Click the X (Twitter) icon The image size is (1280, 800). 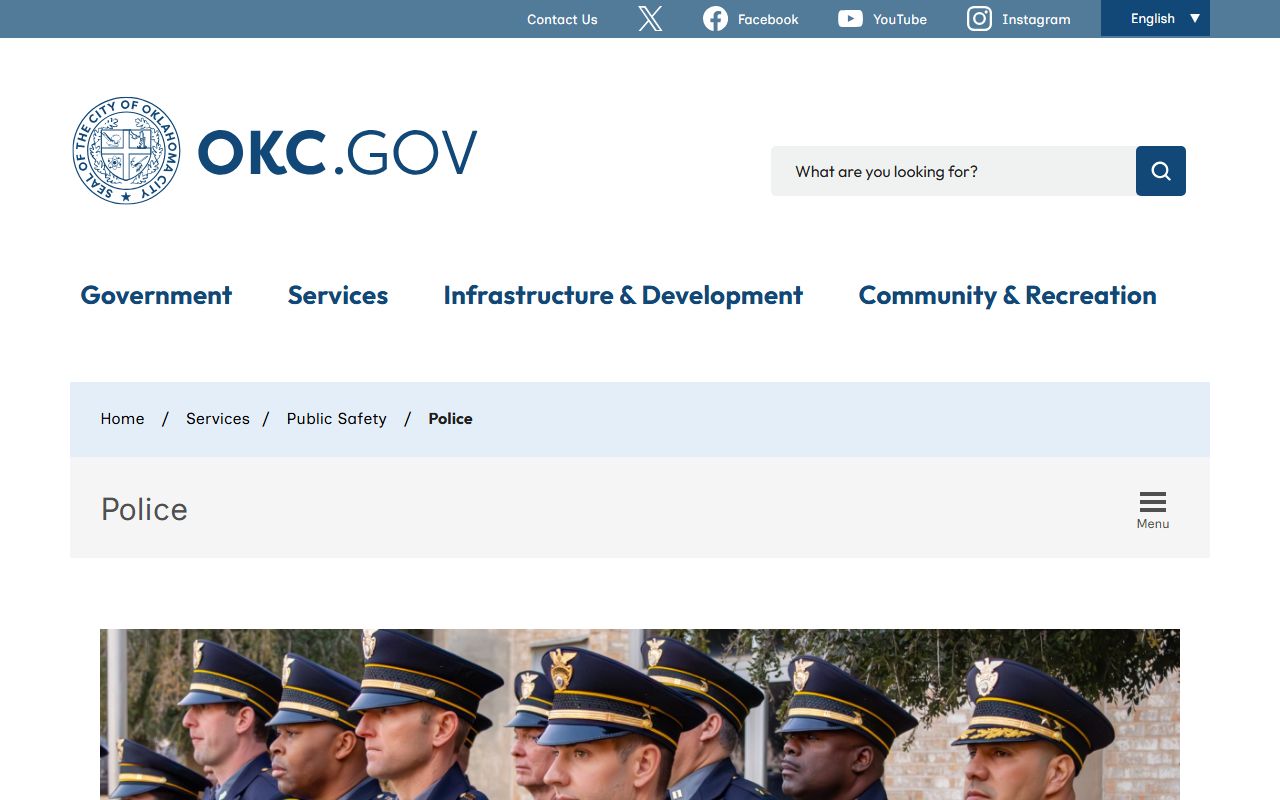(650, 19)
